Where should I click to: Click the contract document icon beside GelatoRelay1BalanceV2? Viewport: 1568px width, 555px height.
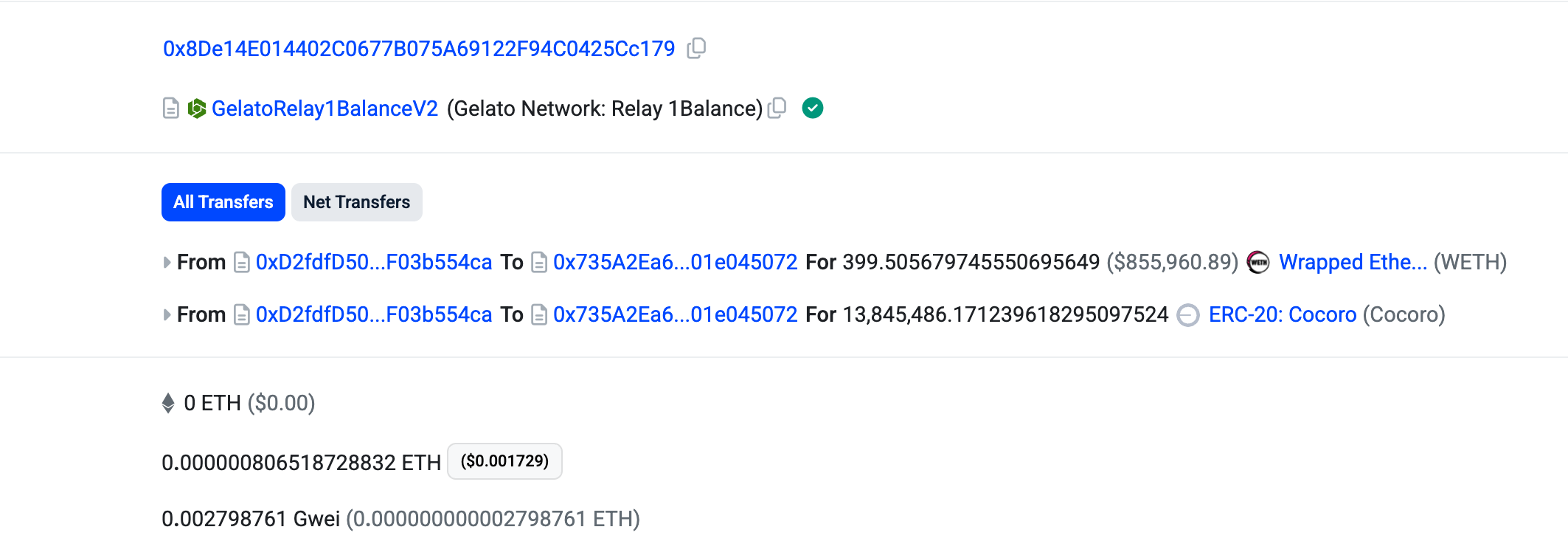pos(170,108)
